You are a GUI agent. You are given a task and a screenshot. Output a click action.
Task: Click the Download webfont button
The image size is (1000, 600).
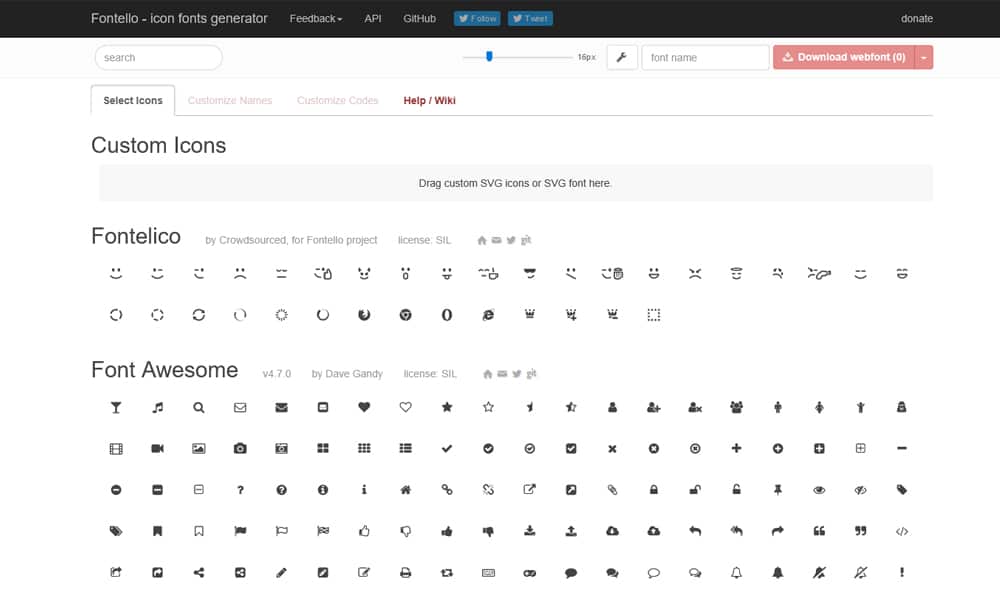click(x=844, y=58)
